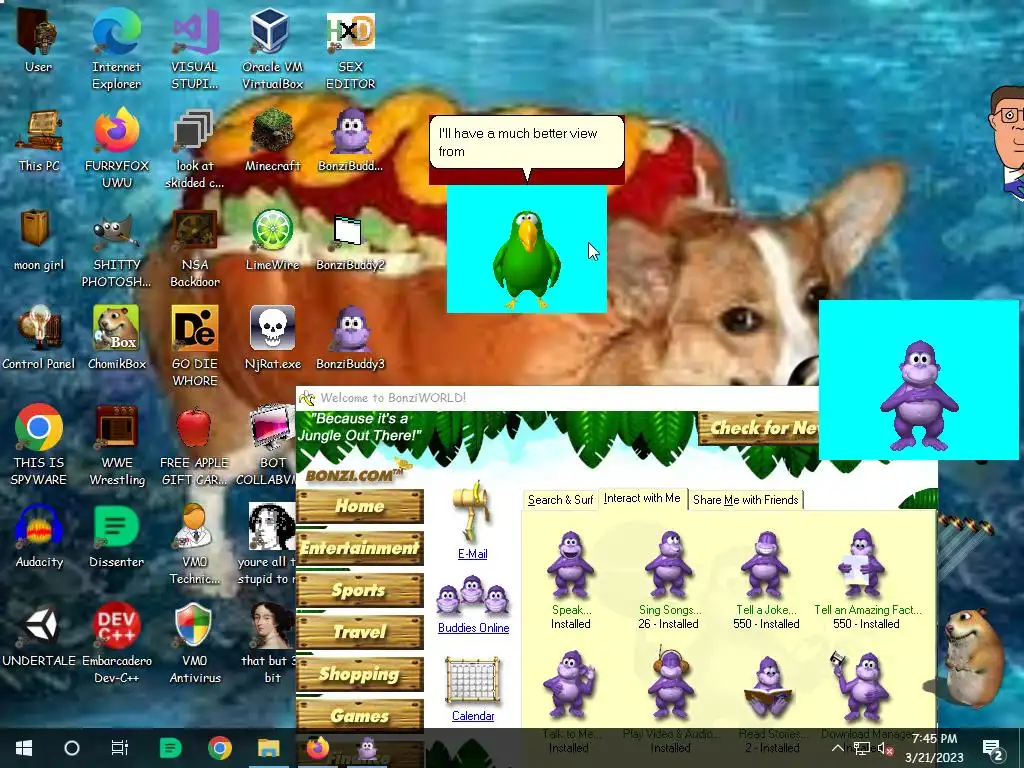Open the notification center icon

(x=992, y=748)
